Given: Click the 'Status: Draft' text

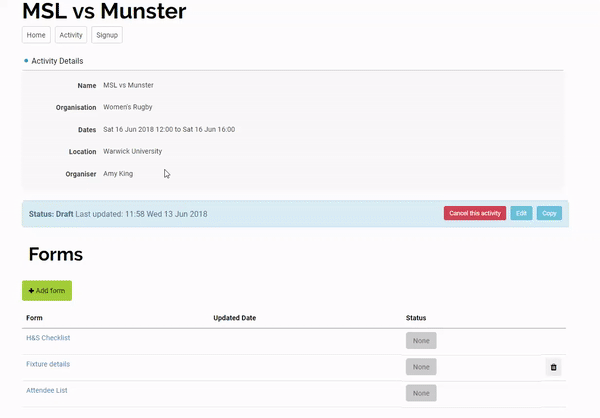Looking at the screenshot, I should (51, 214).
